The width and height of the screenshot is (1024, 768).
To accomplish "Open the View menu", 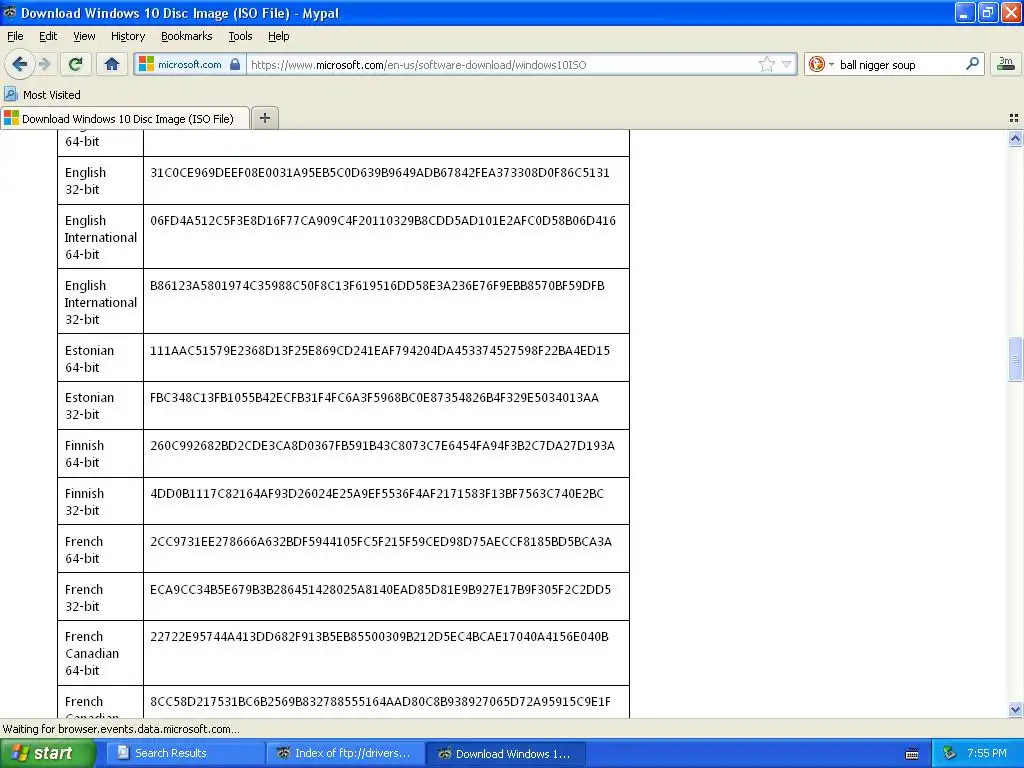I will pyautogui.click(x=84, y=36).
